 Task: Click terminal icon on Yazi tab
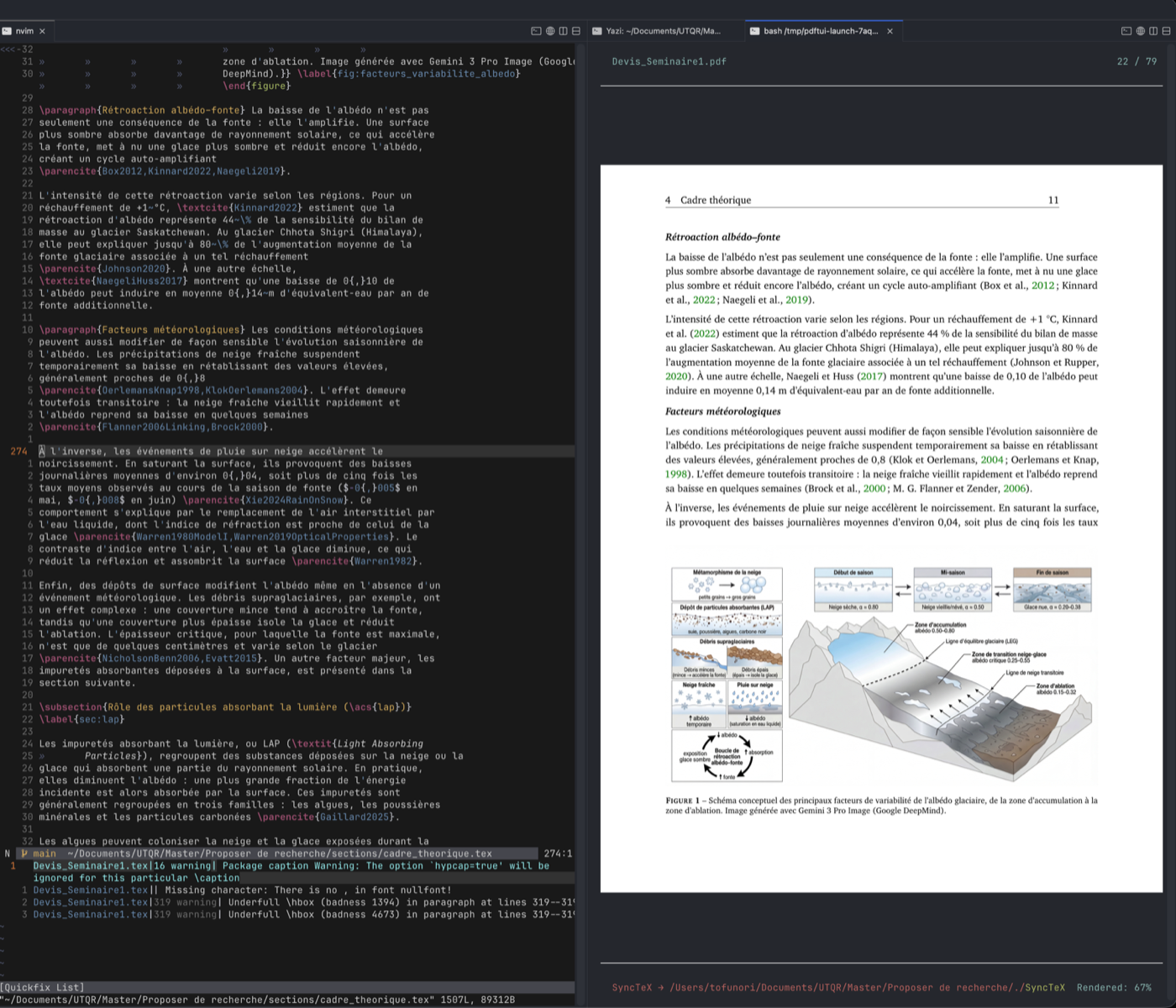596,31
